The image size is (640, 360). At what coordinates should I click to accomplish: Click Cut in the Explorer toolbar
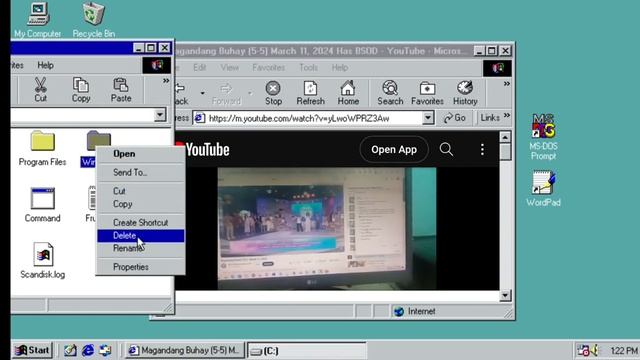point(40,89)
